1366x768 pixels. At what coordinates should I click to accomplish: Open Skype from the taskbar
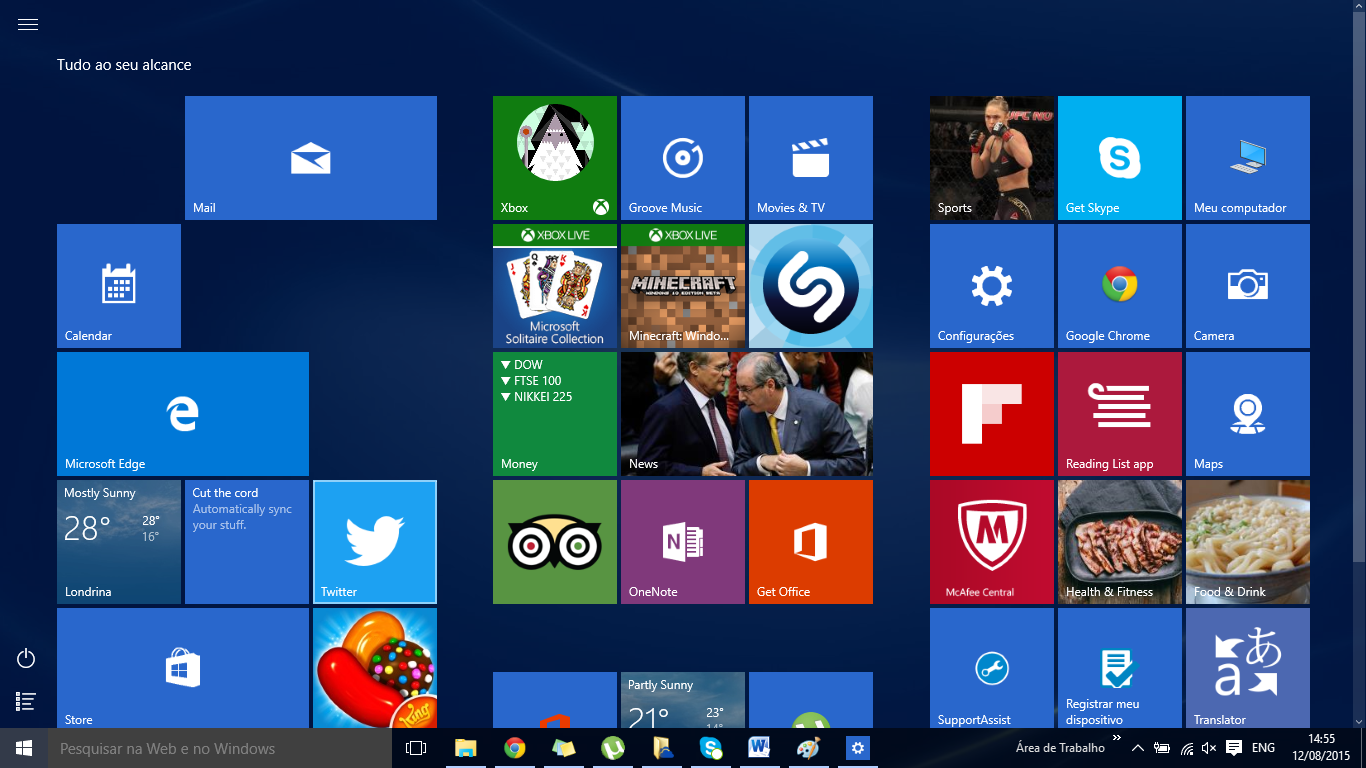711,748
